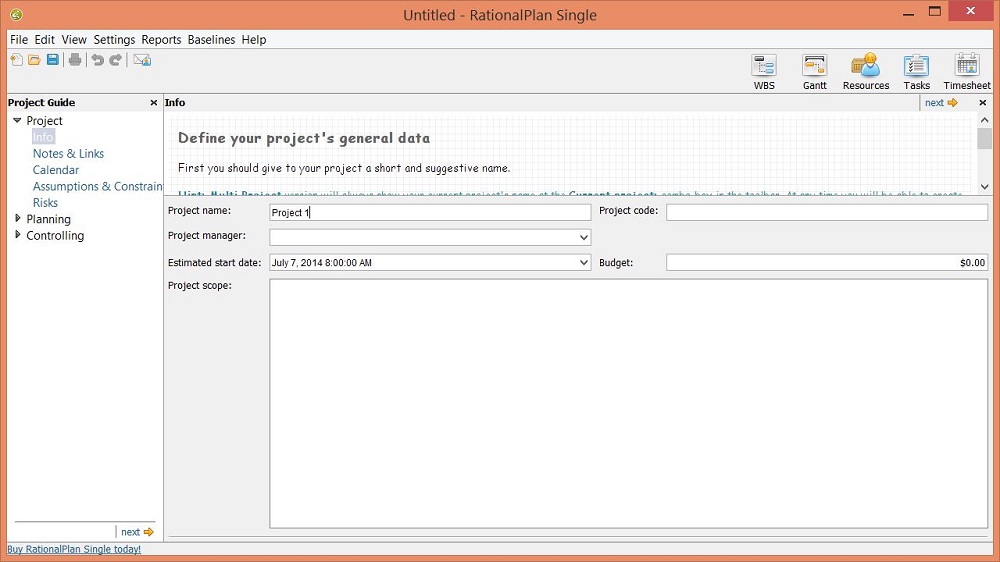Send project by email icon

[x=142, y=60]
